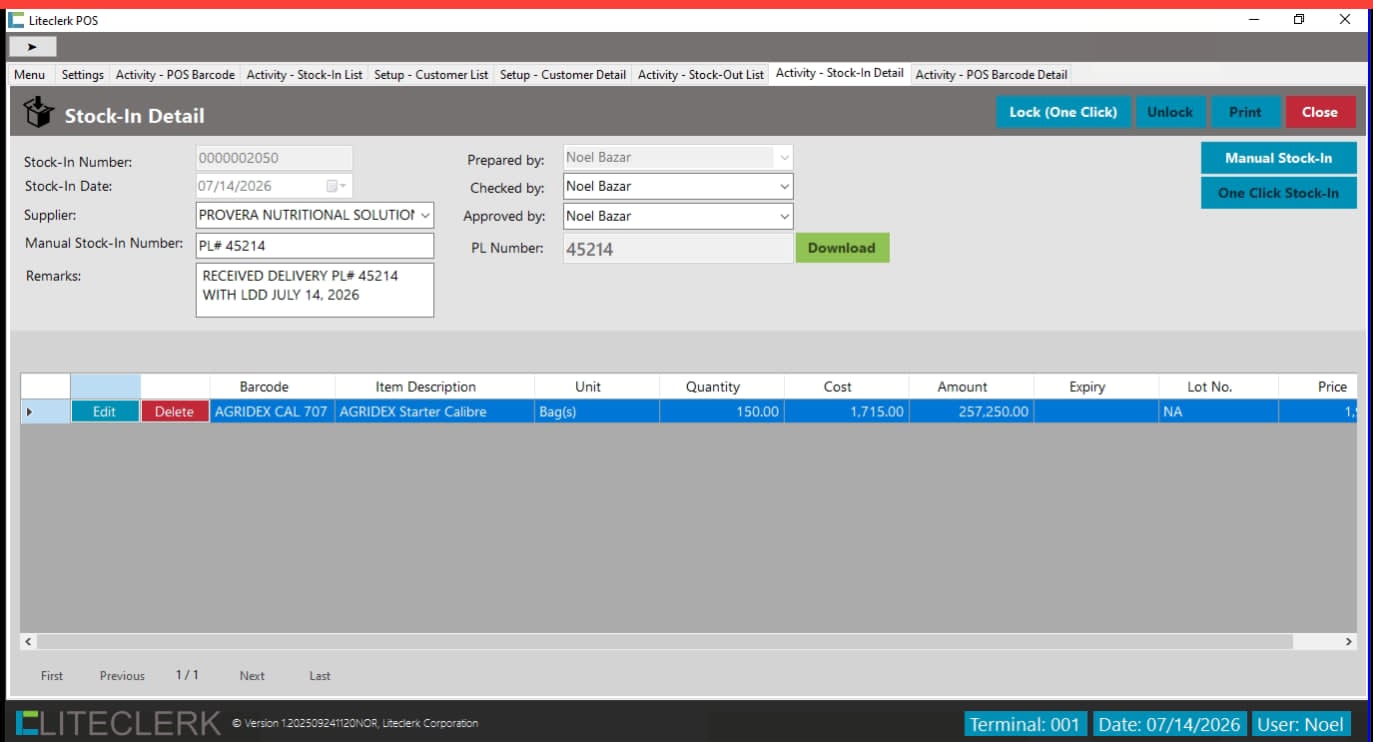The width and height of the screenshot is (1373, 742).
Task: Click the Stock-In Number field
Action: [x=274, y=158]
